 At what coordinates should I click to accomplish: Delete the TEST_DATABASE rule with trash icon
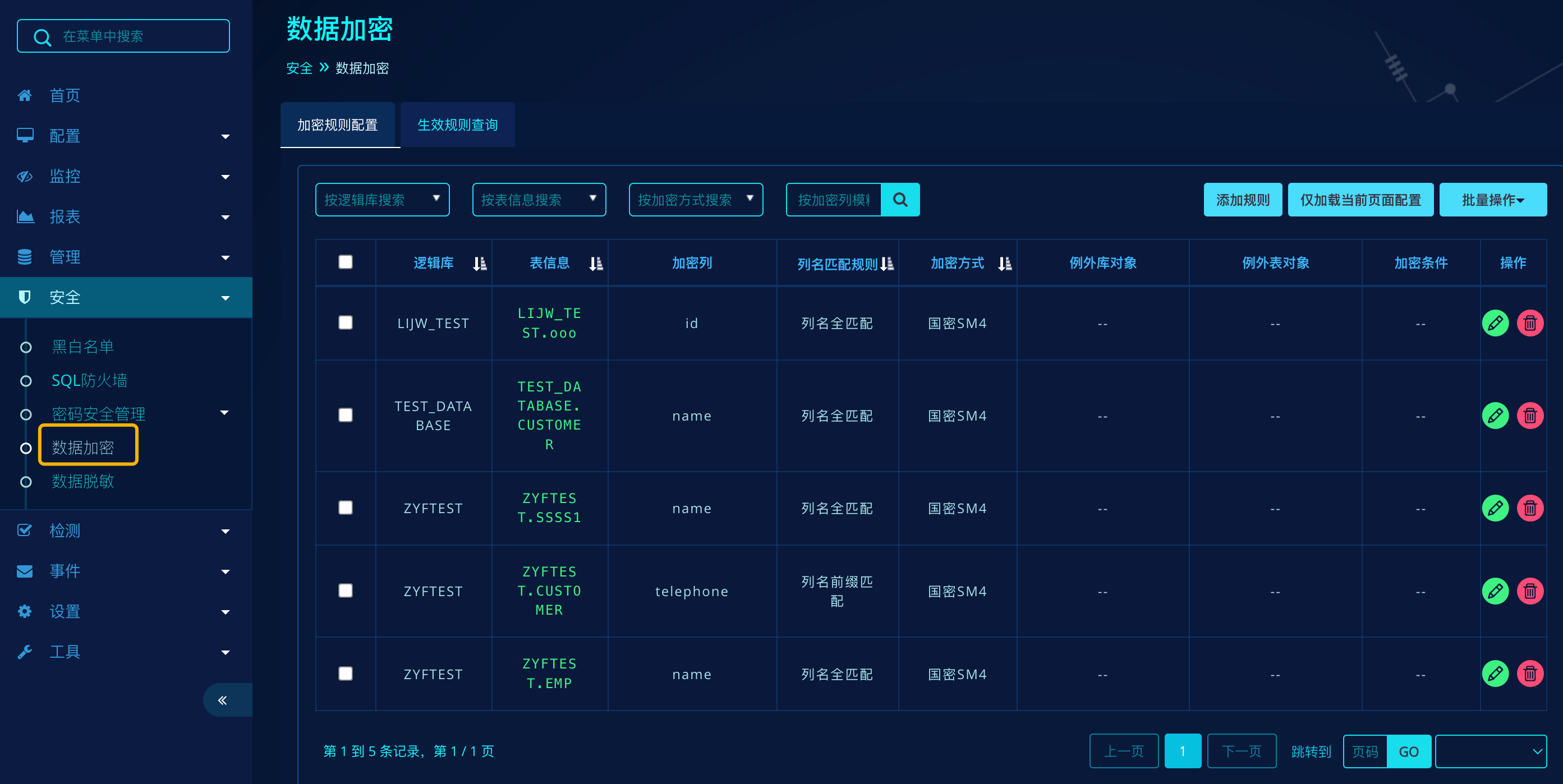click(1530, 416)
